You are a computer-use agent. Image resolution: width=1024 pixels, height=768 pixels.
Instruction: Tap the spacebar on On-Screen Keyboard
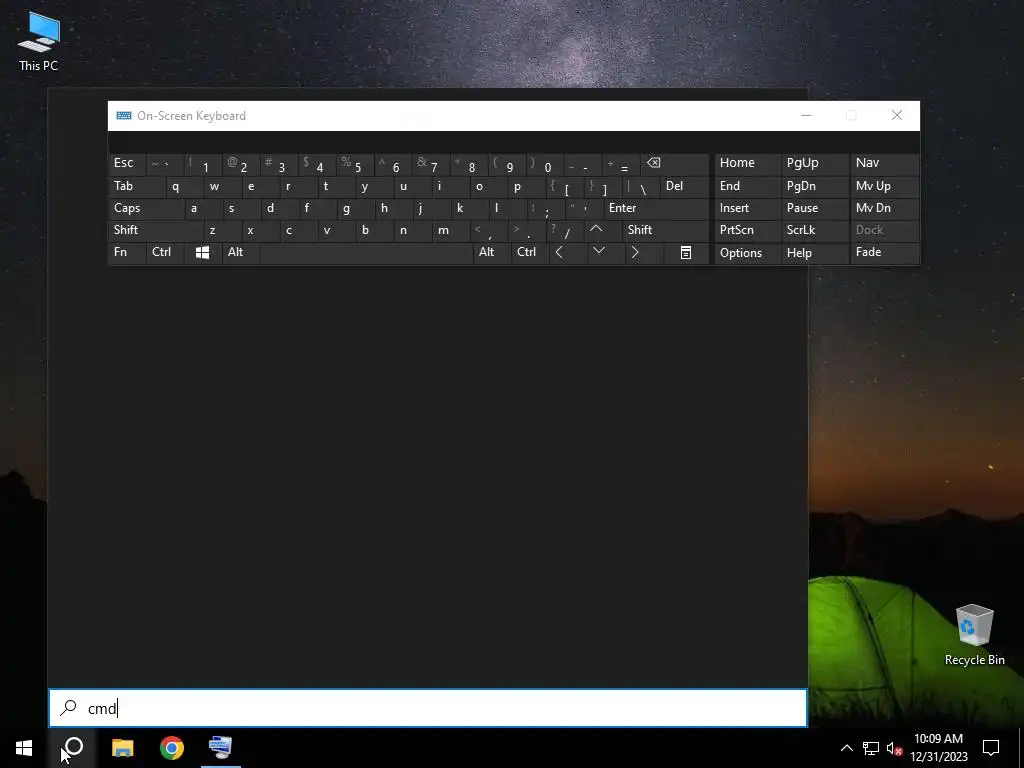[366, 253]
